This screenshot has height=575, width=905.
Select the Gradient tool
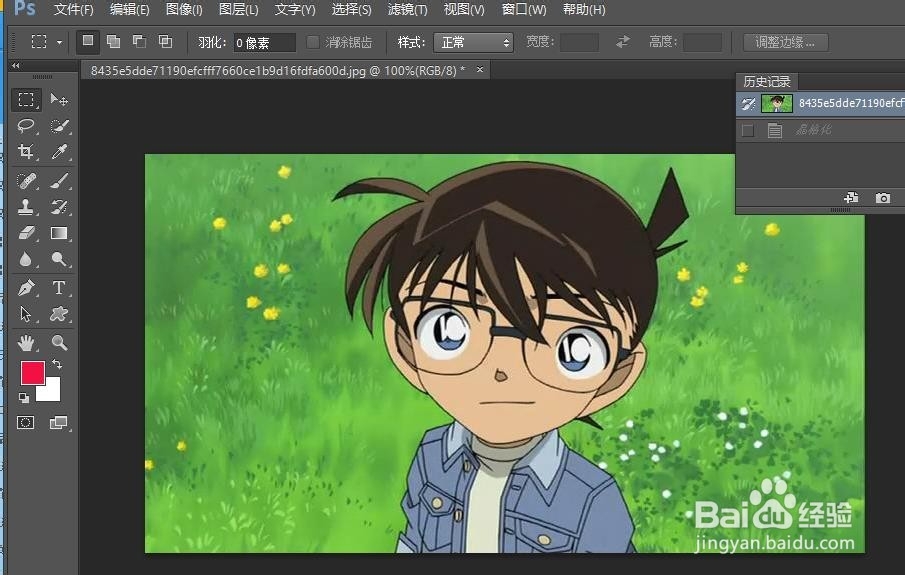click(x=58, y=233)
